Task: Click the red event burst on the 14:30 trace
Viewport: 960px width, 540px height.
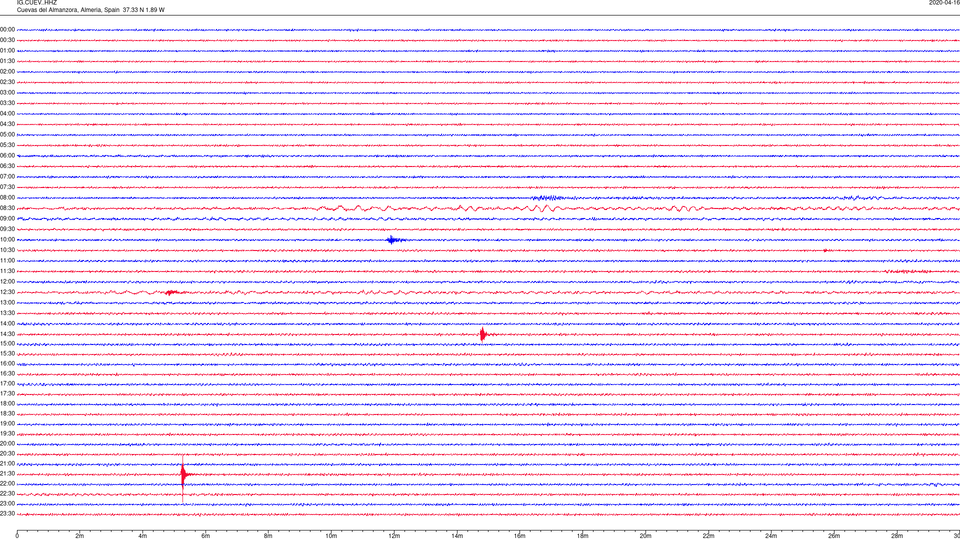Action: [x=484, y=334]
